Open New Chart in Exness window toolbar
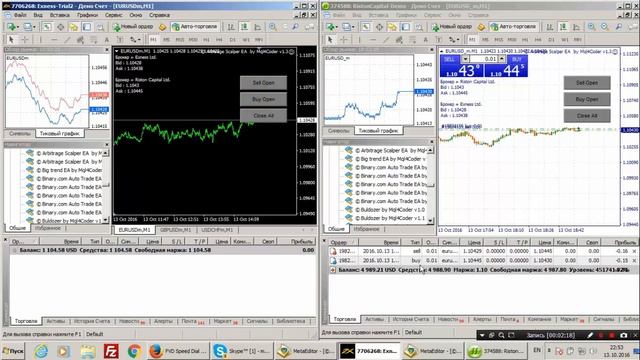The width and height of the screenshot is (640, 360). [x=11, y=27]
